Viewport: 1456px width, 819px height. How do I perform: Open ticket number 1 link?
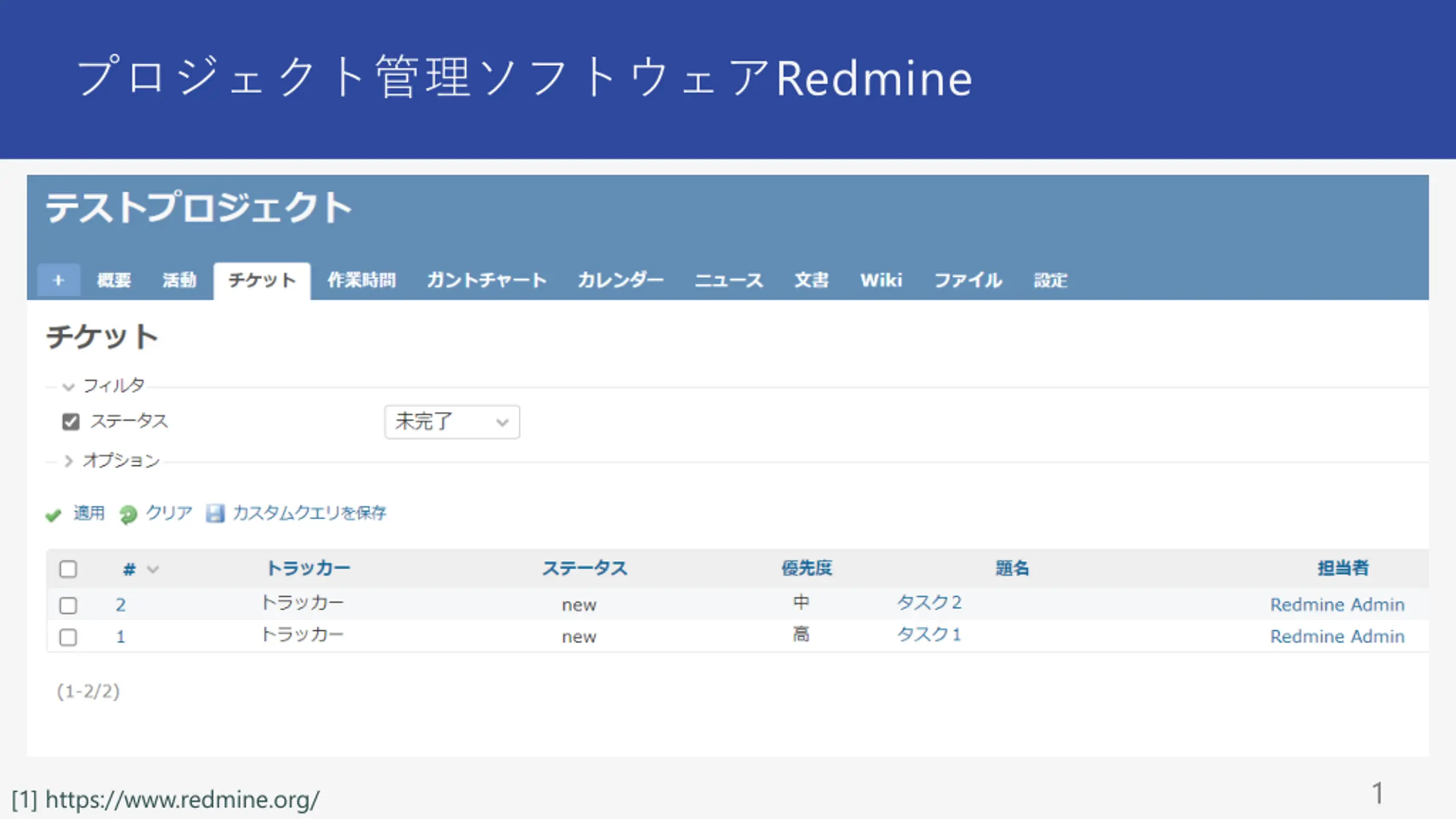click(x=121, y=637)
